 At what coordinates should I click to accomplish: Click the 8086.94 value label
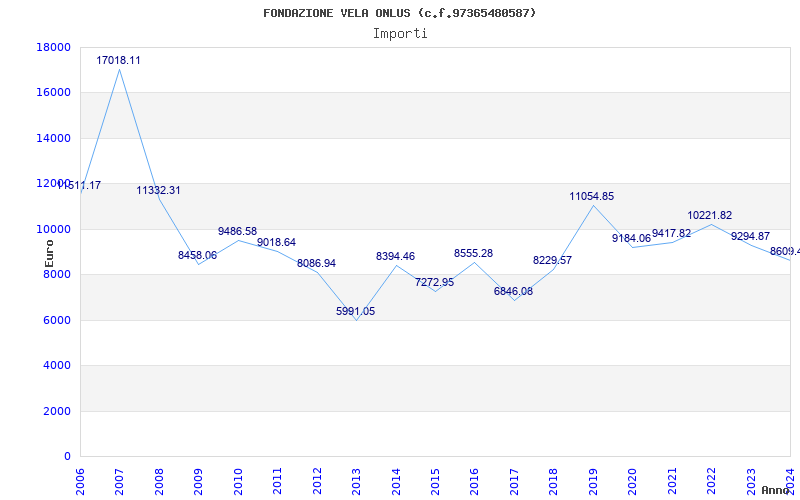pyautogui.click(x=316, y=263)
